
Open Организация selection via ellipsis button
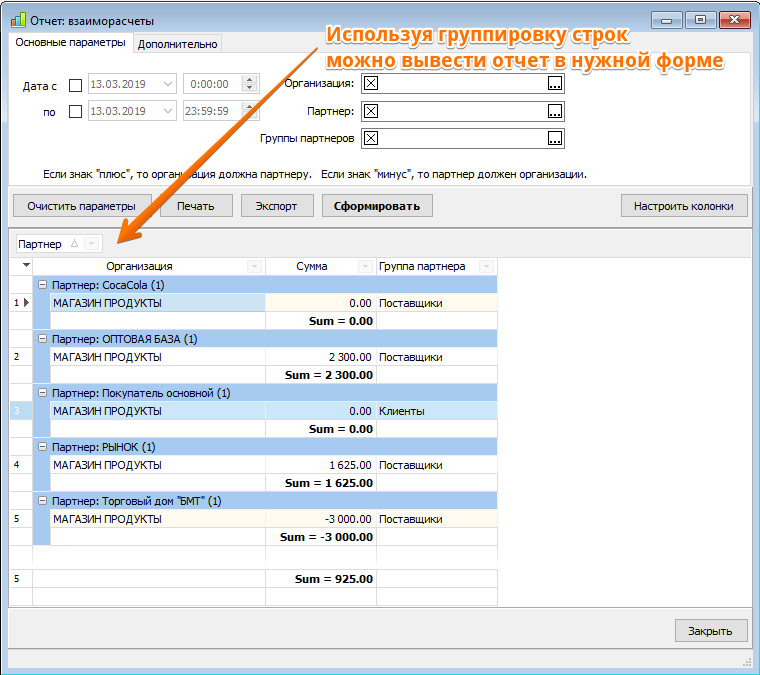(554, 83)
